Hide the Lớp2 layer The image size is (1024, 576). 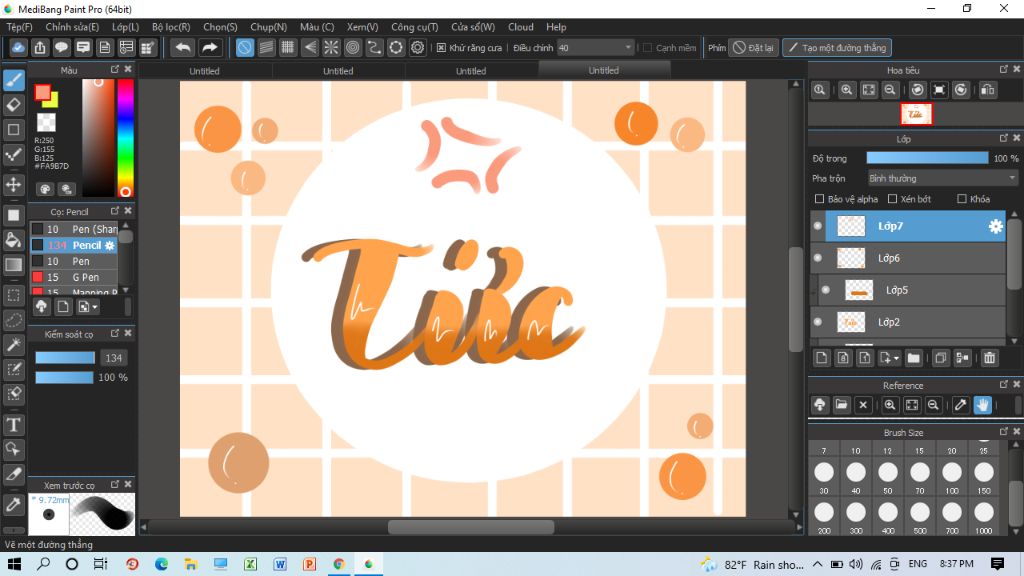pos(818,322)
